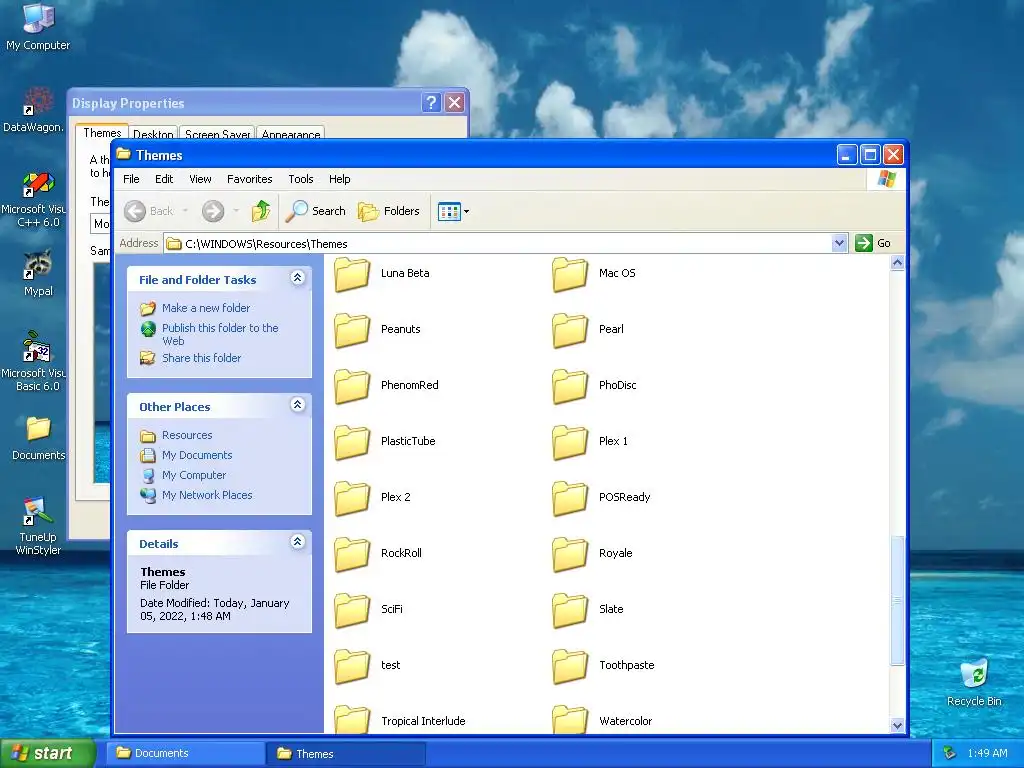Open the View menu

tap(200, 179)
